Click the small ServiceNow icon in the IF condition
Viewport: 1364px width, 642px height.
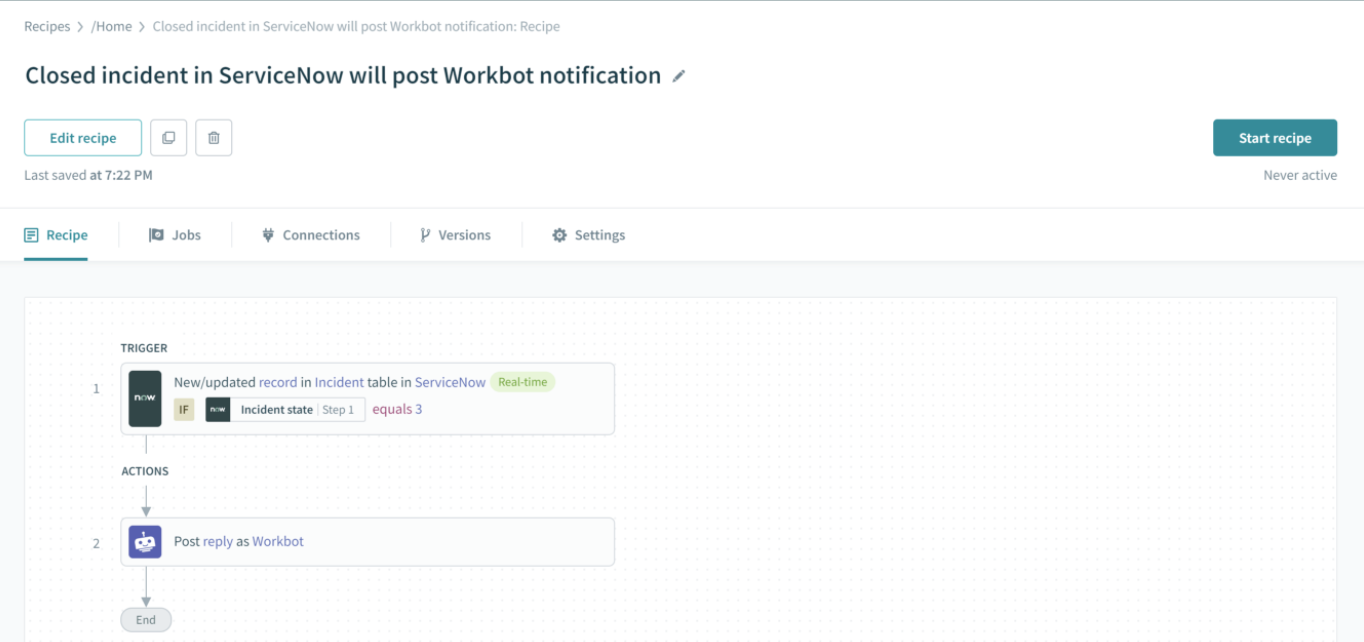[217, 409]
